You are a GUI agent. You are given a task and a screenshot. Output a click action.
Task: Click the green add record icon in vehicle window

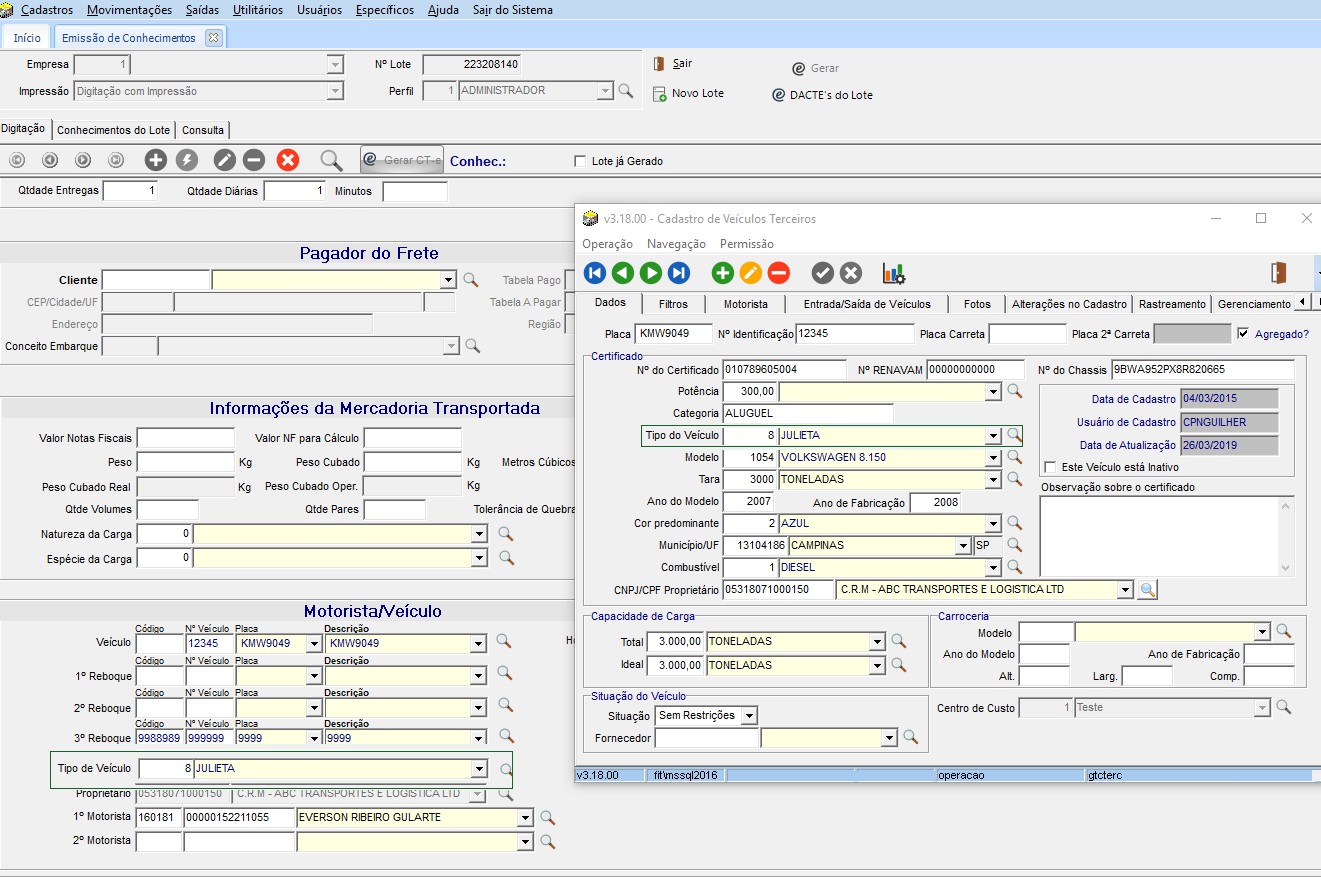coord(722,273)
